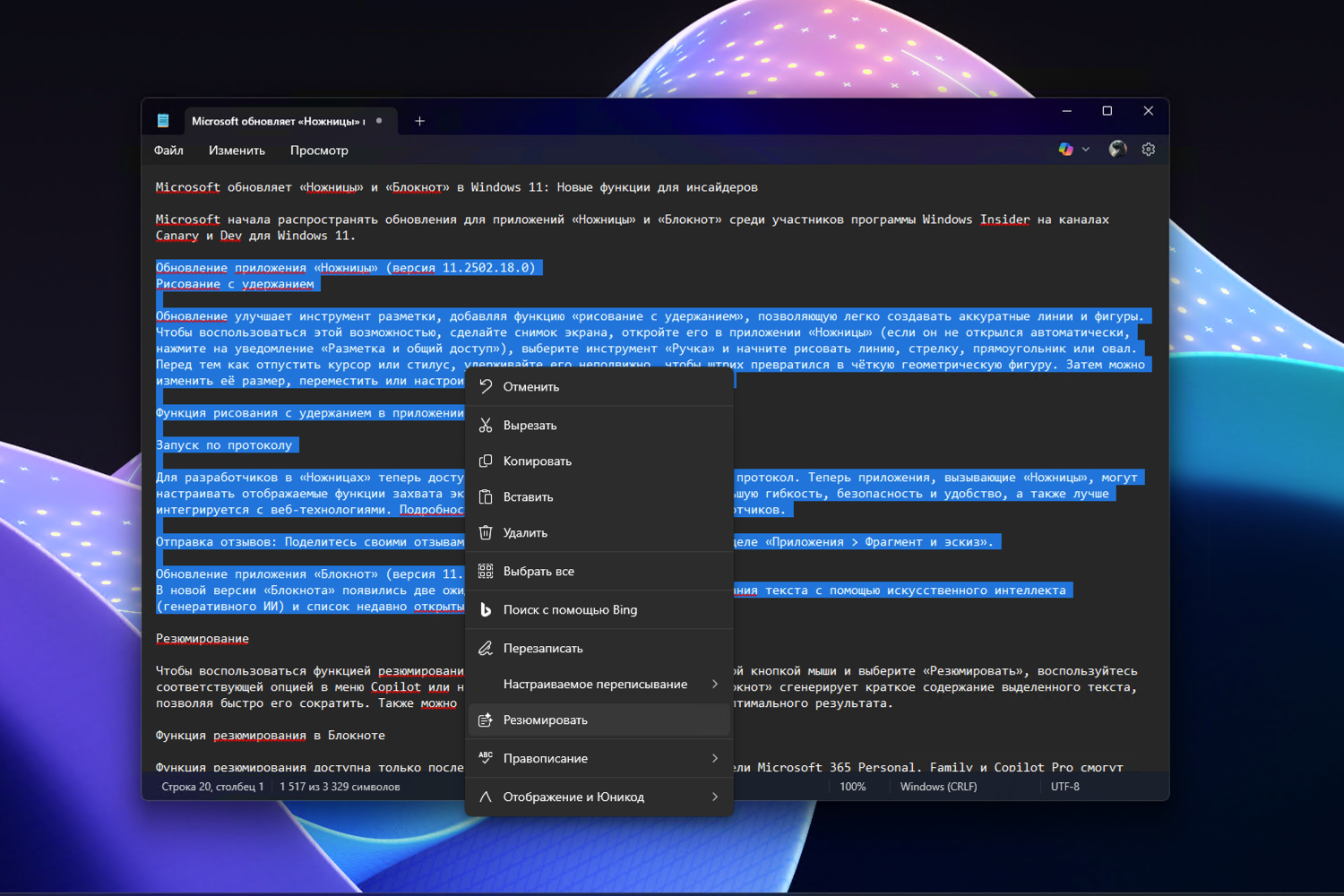Click the Copilot icon in toolbar
1344x896 pixels.
1065,150
